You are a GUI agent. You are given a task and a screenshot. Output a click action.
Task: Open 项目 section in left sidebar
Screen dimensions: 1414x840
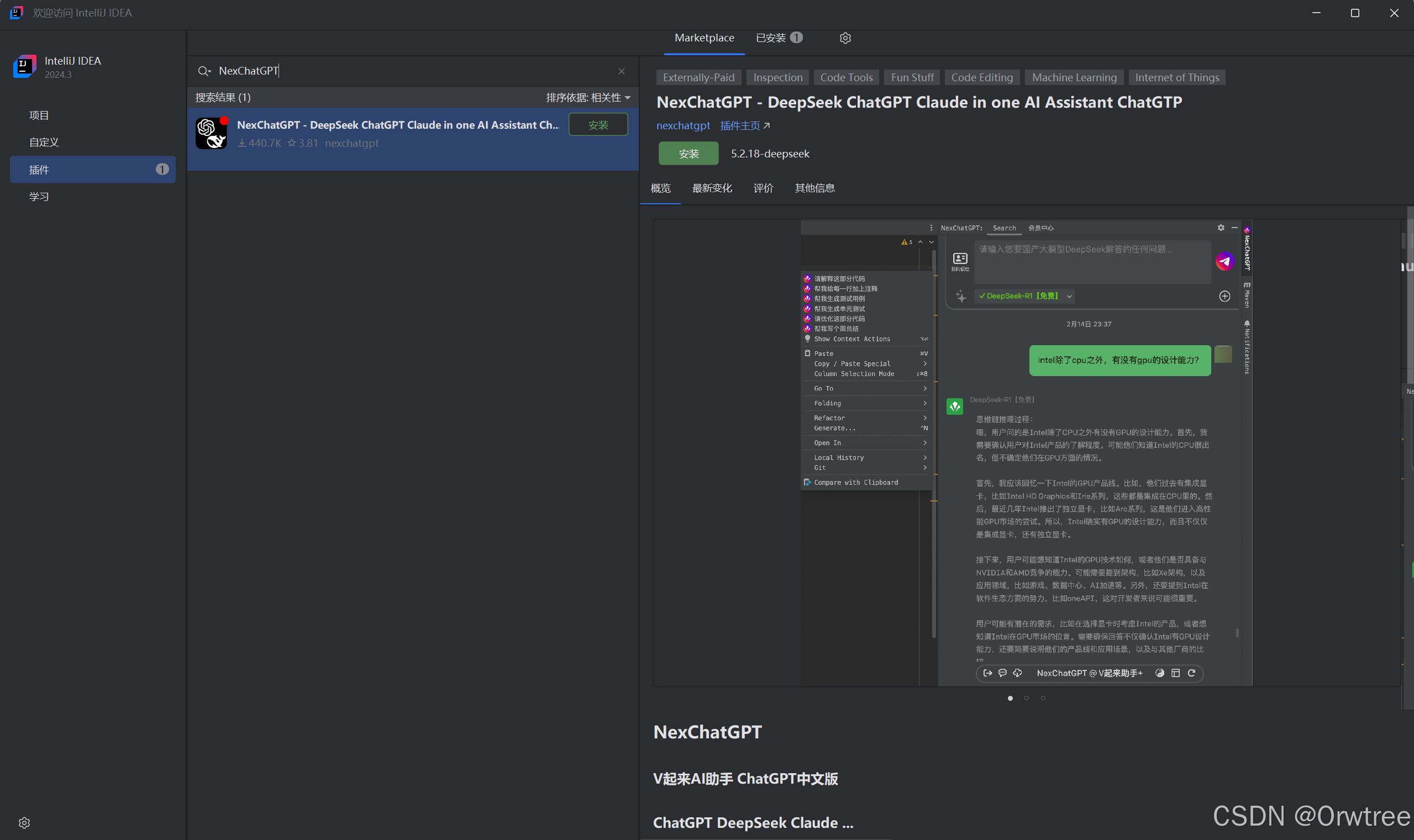(39, 115)
